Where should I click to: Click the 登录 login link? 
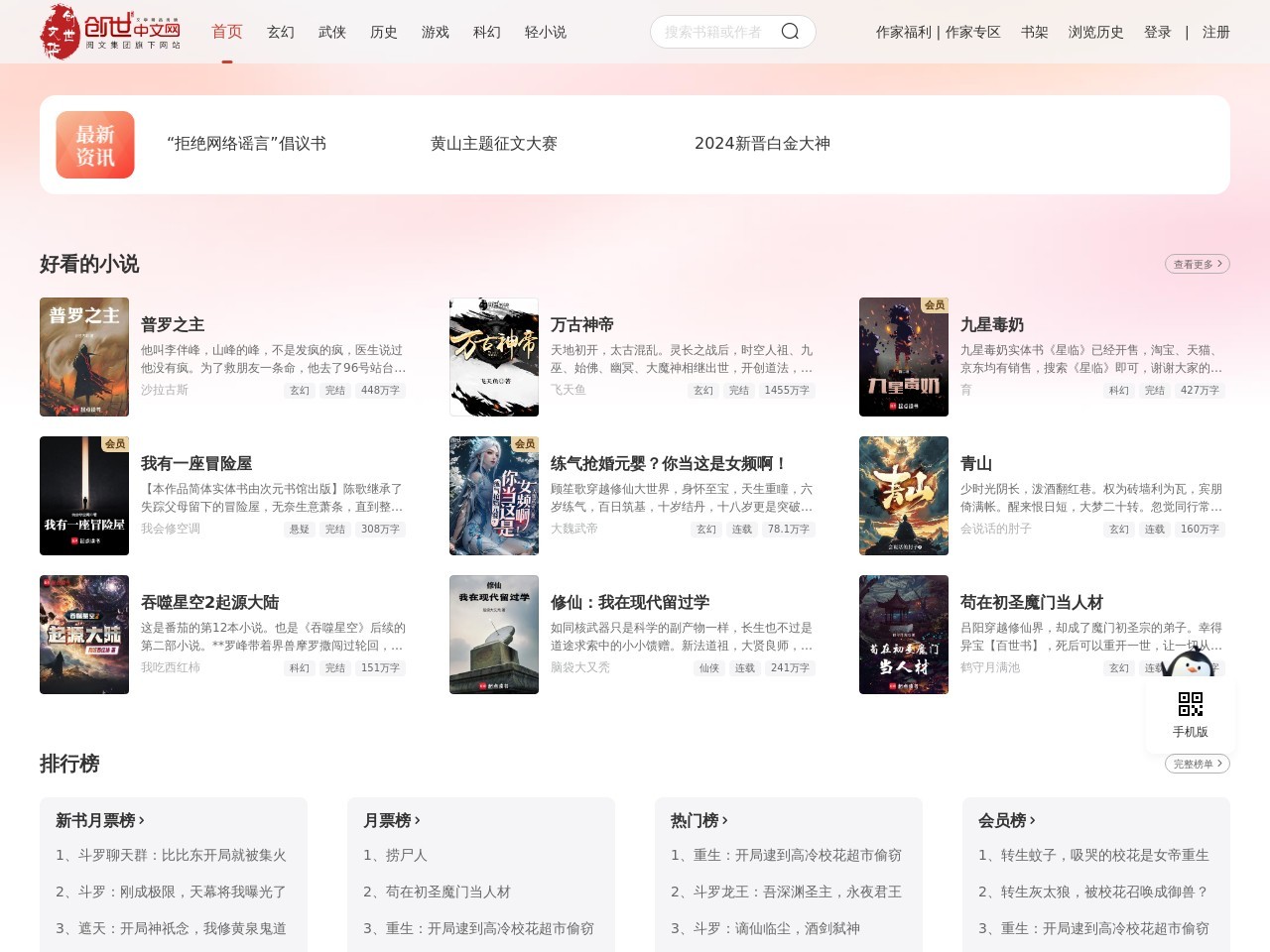coord(1157,32)
